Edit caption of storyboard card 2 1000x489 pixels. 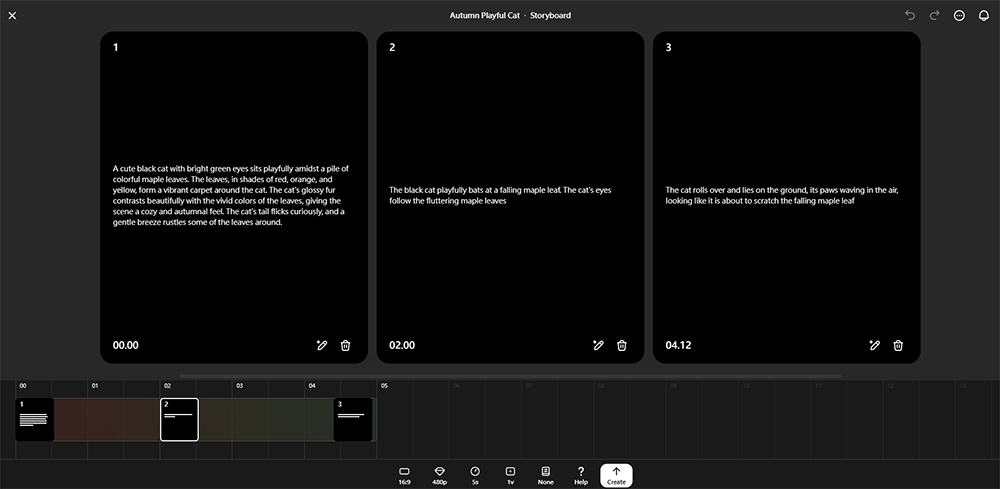[x=597, y=345]
